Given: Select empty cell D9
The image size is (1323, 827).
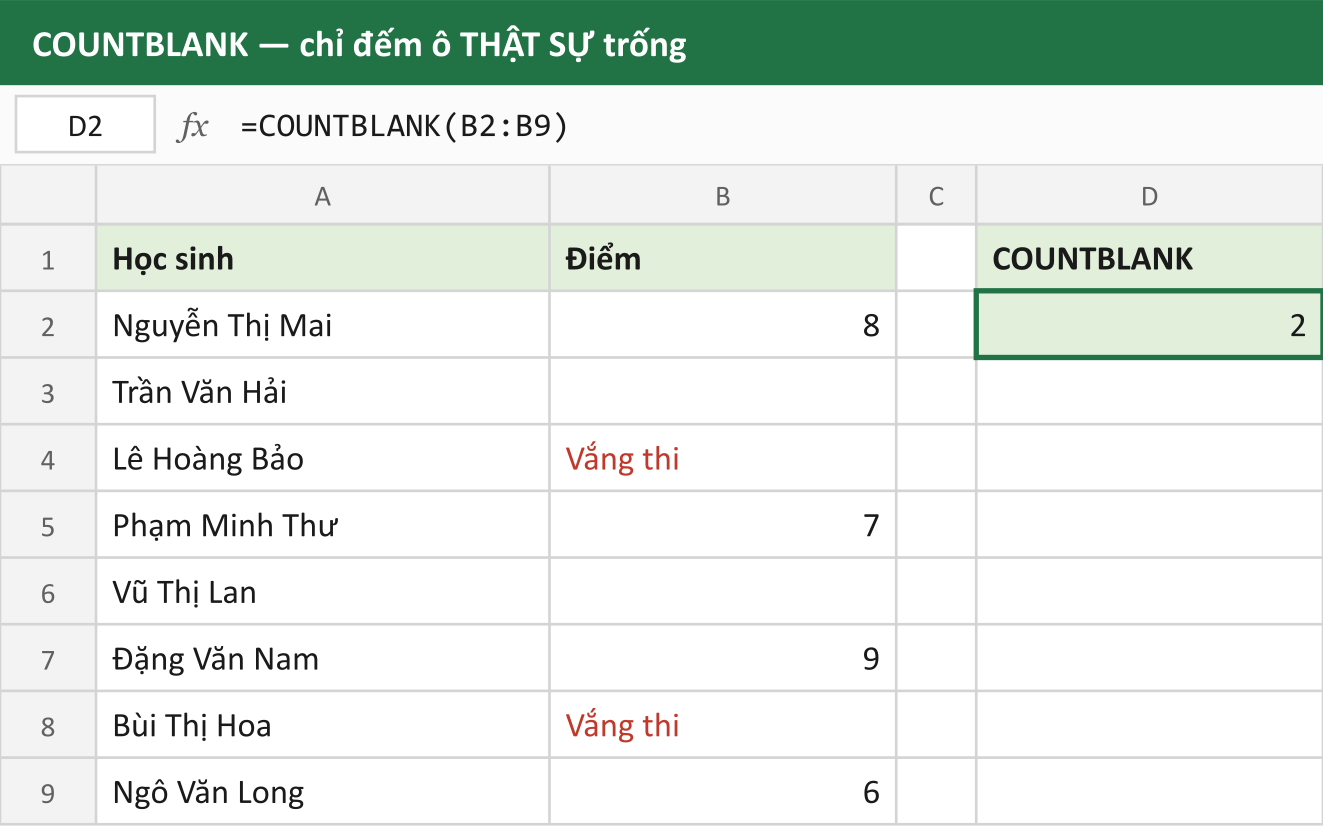Looking at the screenshot, I should pyautogui.click(x=1149, y=792).
